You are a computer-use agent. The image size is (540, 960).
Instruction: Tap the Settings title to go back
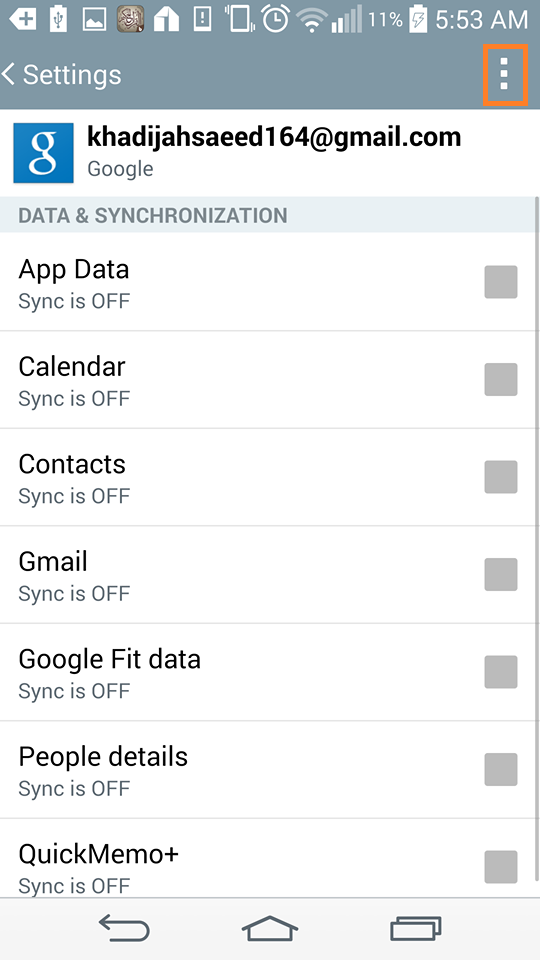[72, 75]
